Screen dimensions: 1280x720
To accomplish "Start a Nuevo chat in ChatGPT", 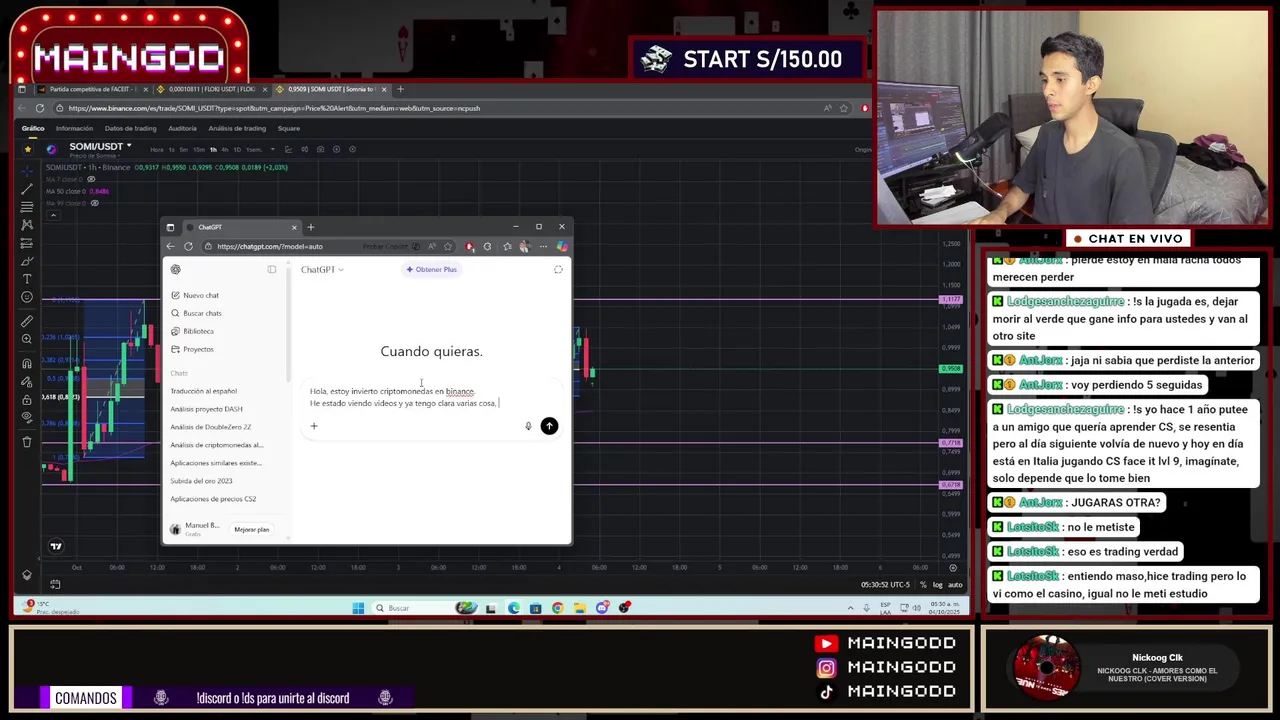I will [x=195, y=295].
